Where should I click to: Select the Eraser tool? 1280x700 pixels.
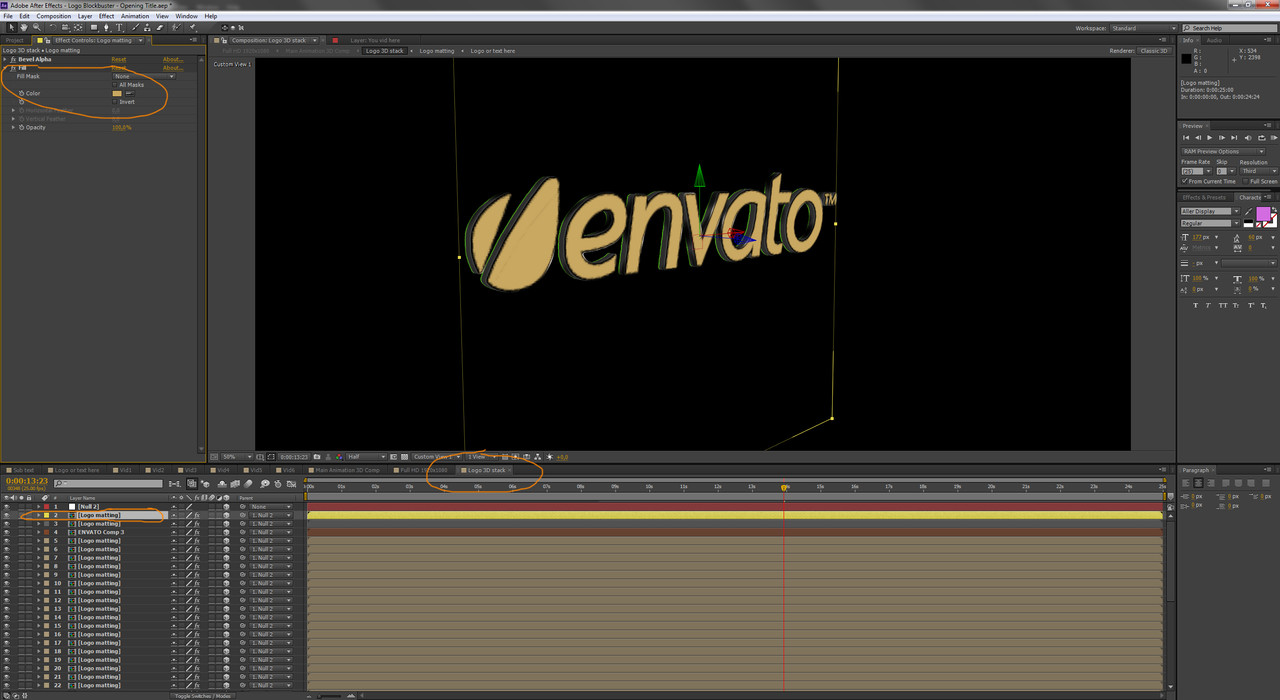click(x=160, y=27)
